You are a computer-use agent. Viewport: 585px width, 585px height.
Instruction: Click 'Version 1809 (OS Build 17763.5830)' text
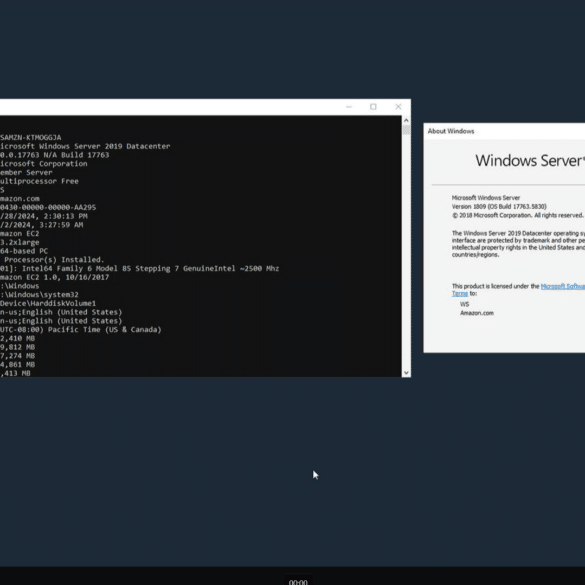(x=499, y=207)
